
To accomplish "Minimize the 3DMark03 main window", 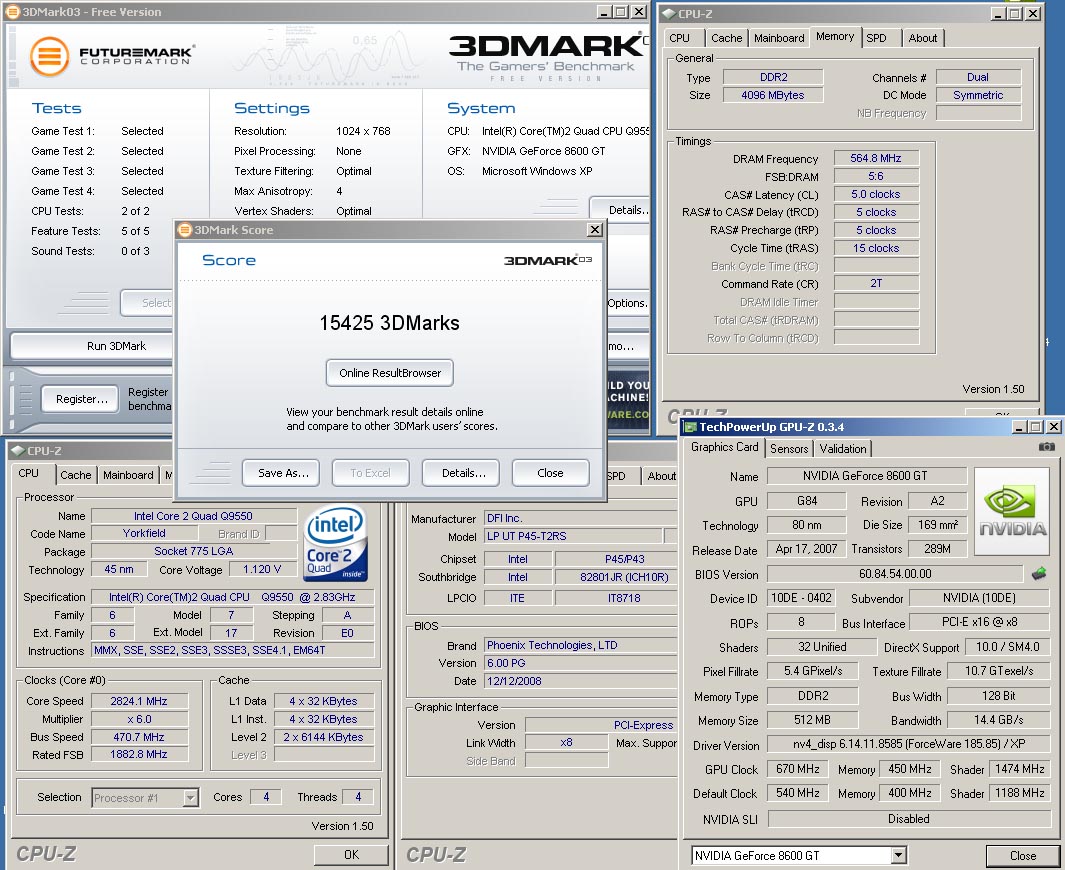I will 604,12.
